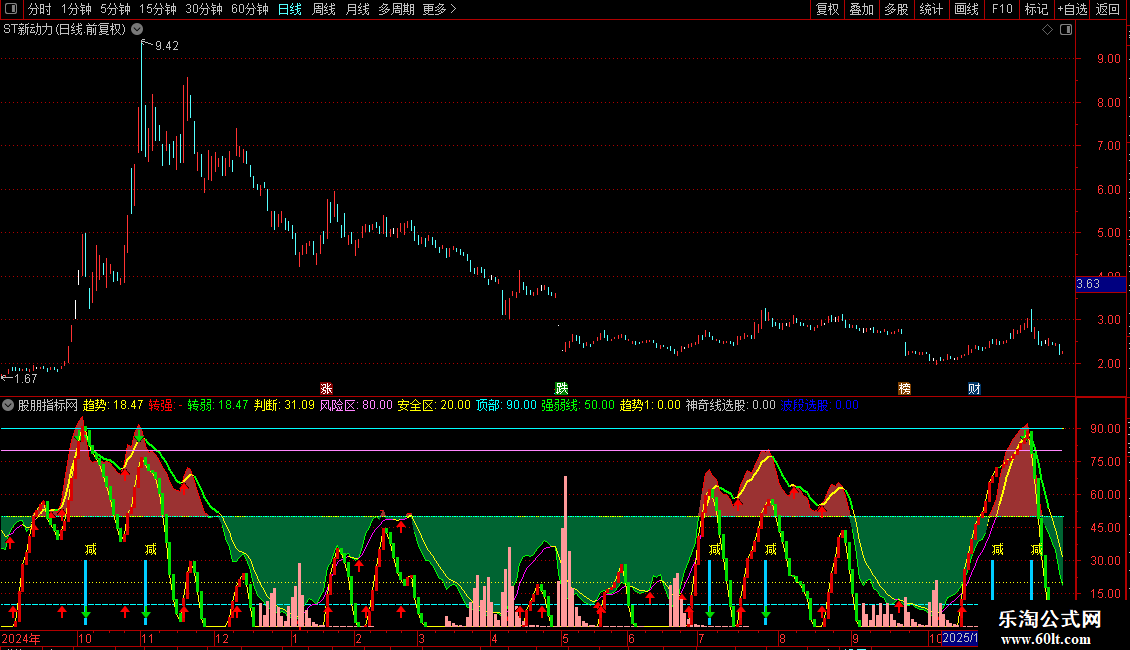Click the 风险区: 80.00 indicator value

(356, 405)
